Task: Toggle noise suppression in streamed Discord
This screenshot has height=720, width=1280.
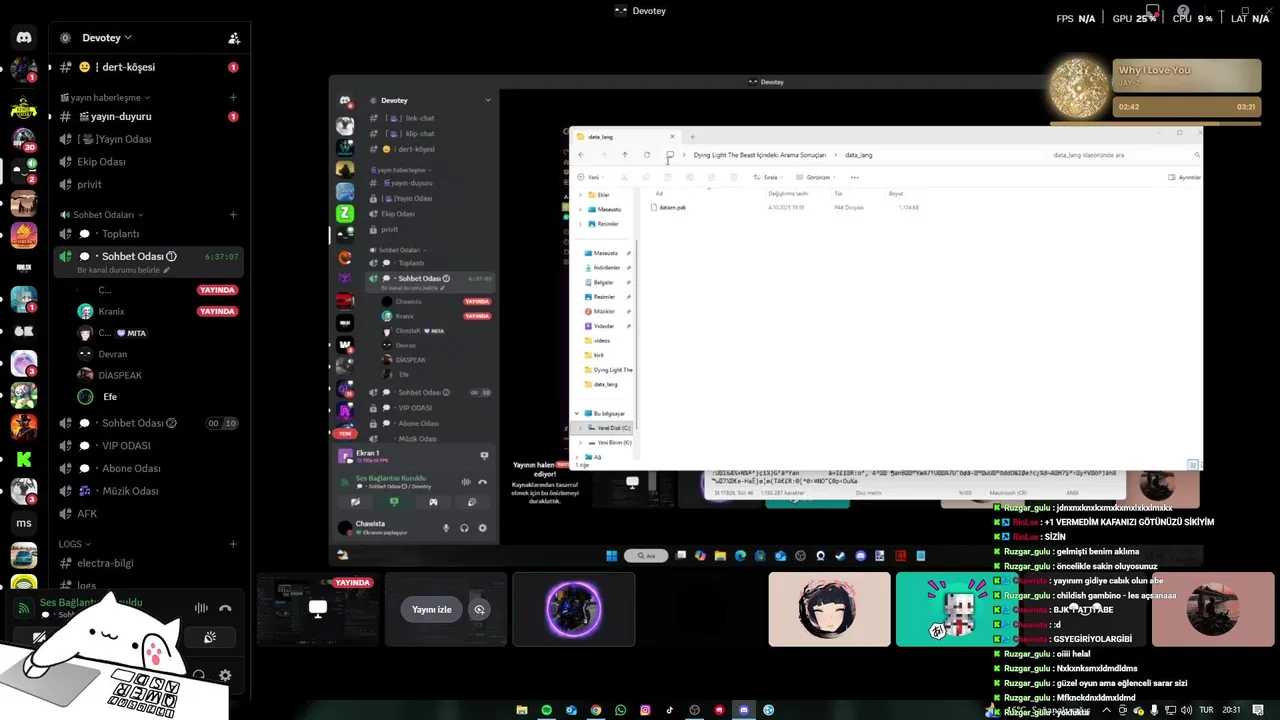Action: click(x=466, y=481)
